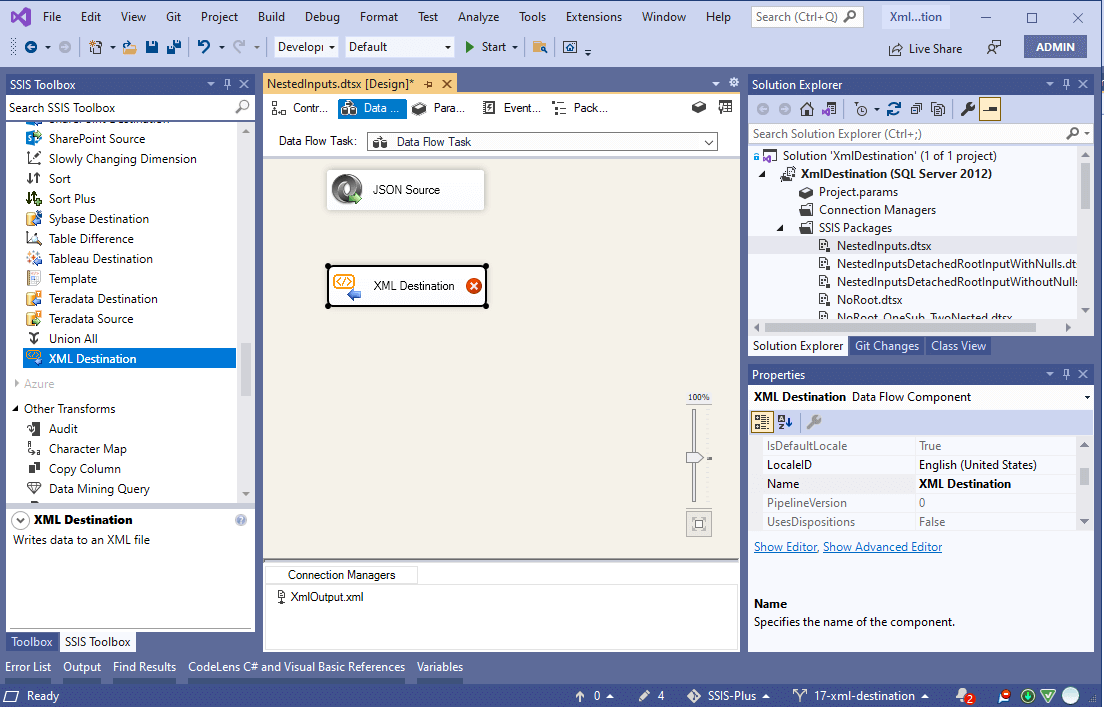
Task: Toggle Categorized view in Properties panel
Action: tap(762, 422)
